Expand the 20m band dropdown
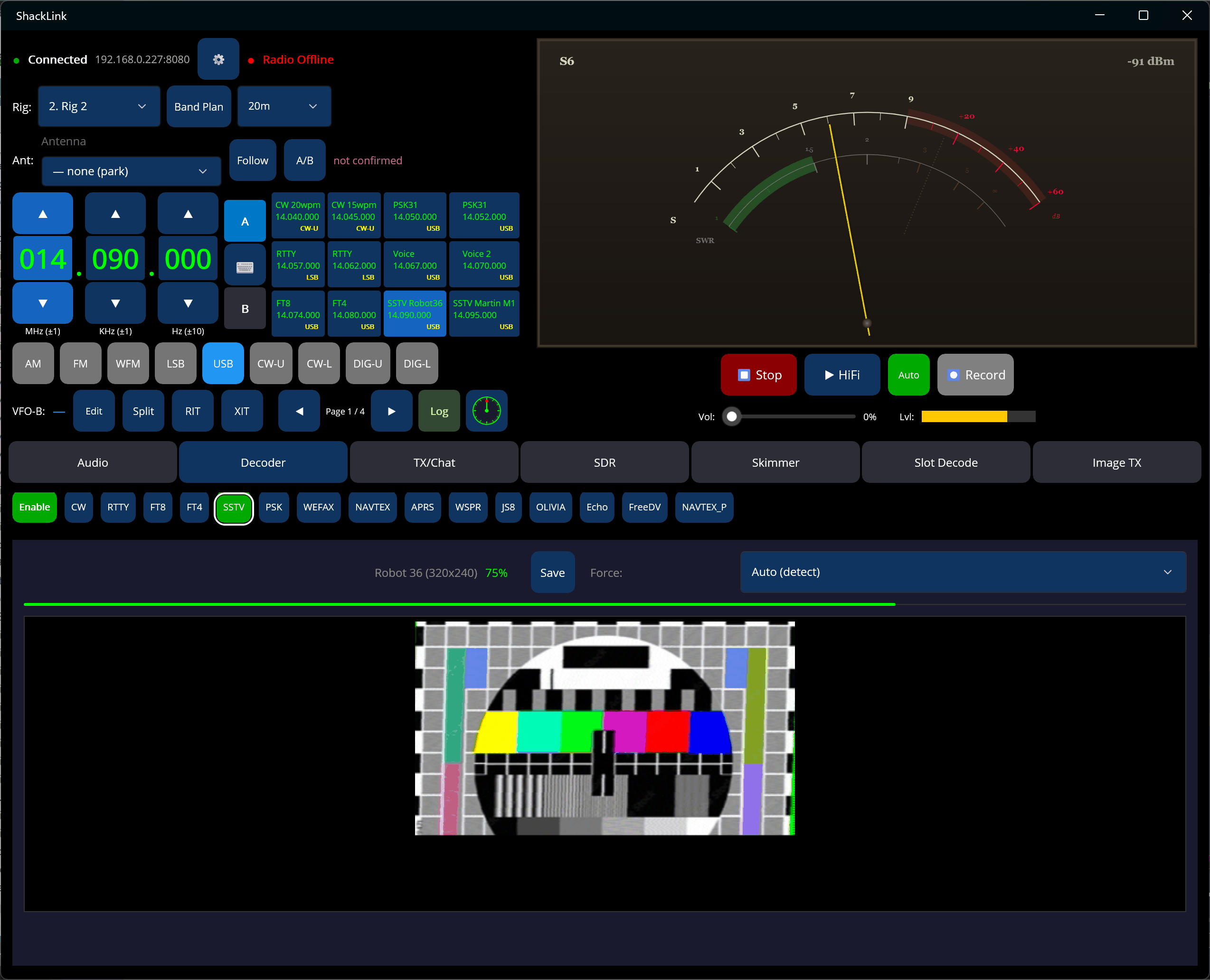 click(284, 106)
